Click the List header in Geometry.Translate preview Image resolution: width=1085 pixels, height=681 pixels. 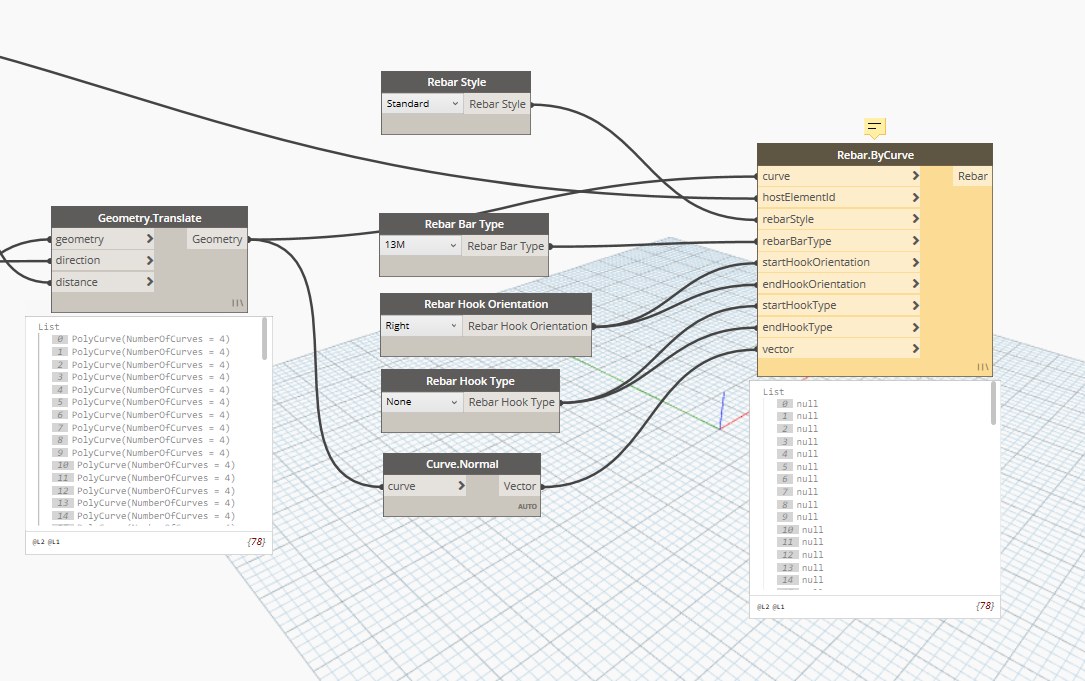point(49,327)
